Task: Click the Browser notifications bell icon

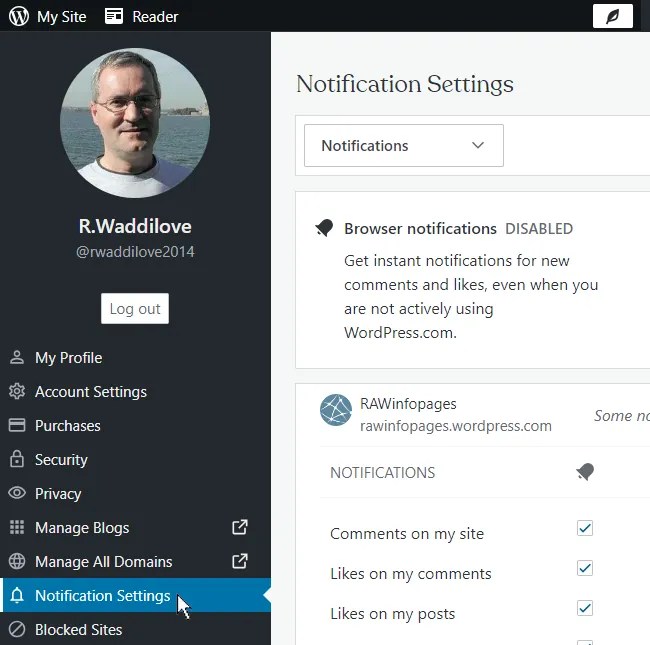Action: 324,228
